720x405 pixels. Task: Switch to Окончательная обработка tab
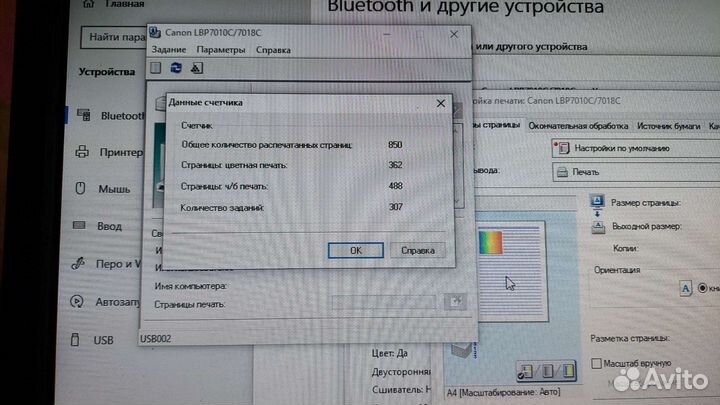578,126
